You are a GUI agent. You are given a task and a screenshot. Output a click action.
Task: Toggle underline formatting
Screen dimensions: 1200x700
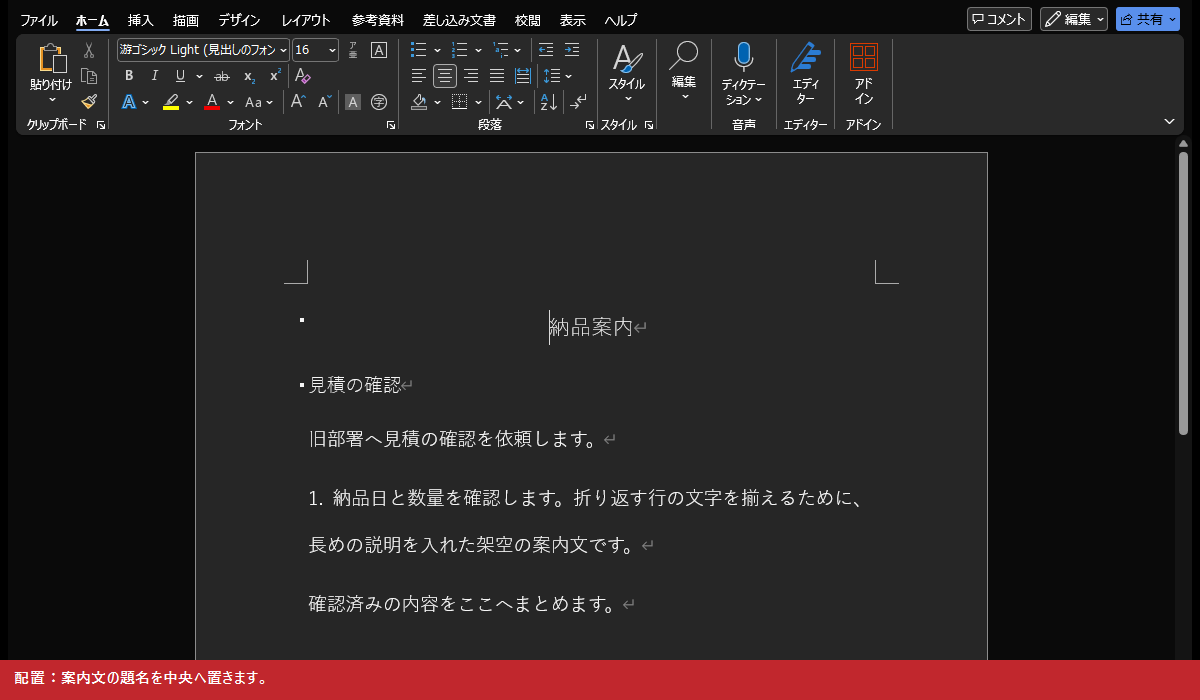click(x=180, y=76)
